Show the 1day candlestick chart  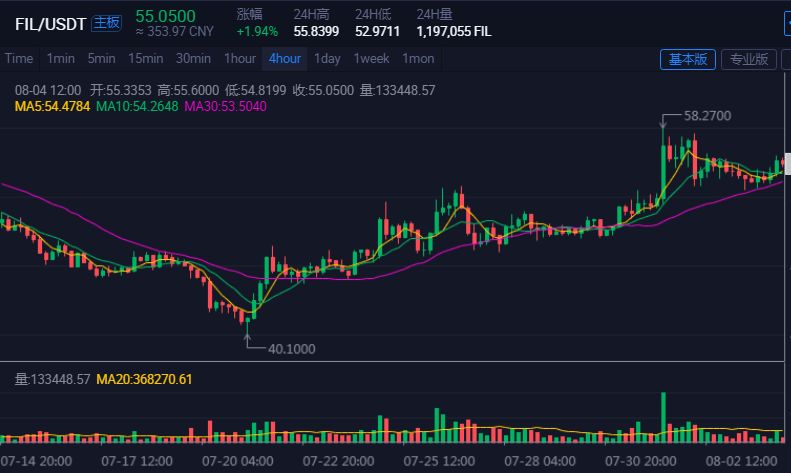click(327, 58)
